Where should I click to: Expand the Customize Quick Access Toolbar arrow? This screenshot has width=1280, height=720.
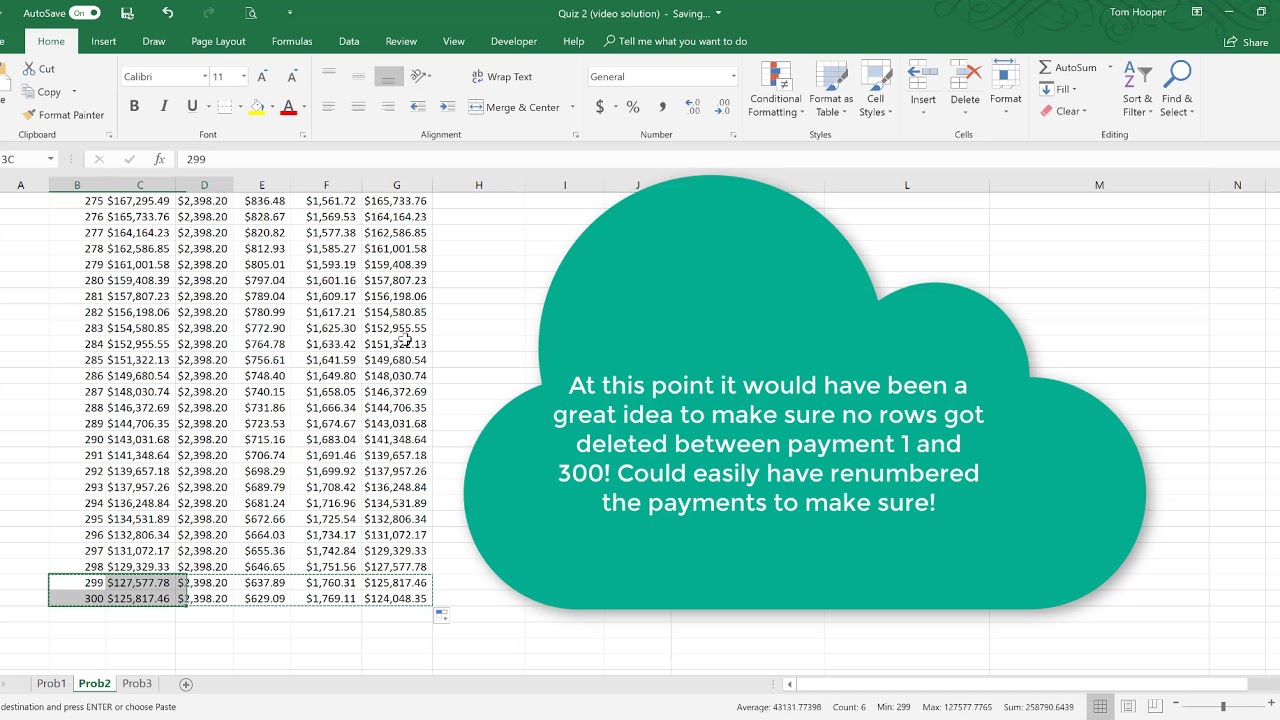[x=289, y=13]
